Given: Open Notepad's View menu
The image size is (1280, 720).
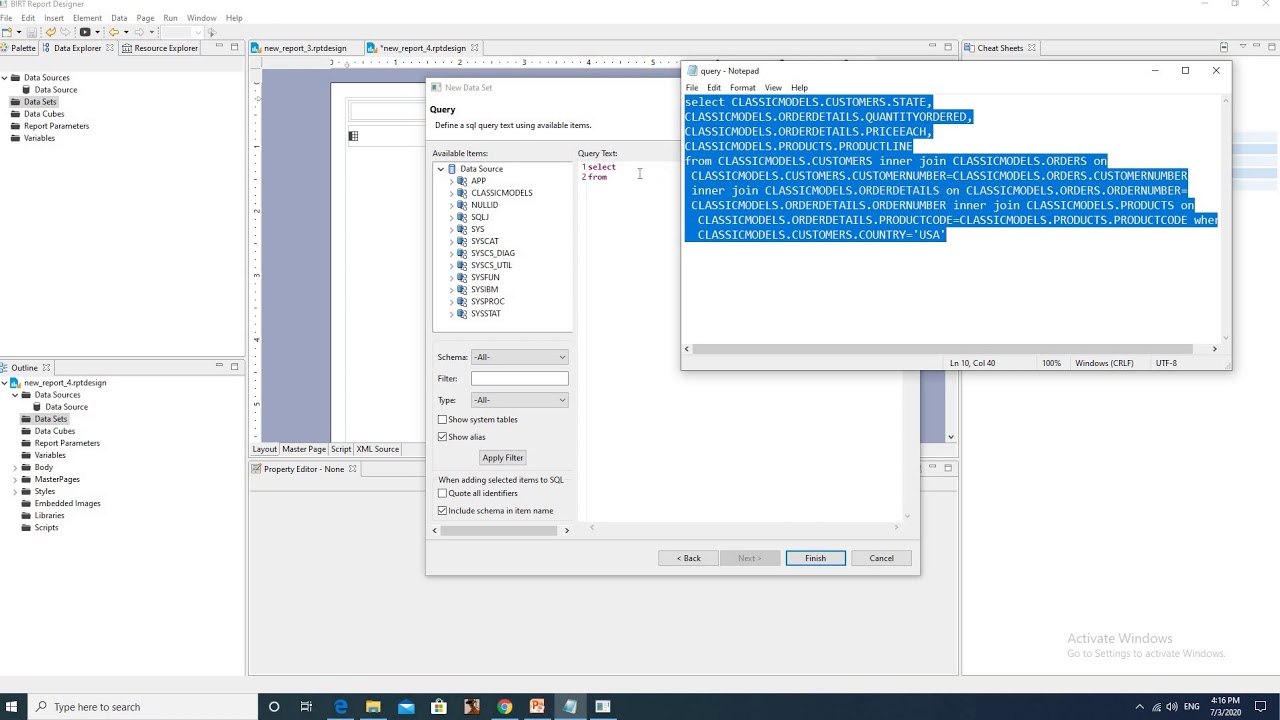Looking at the screenshot, I should point(773,88).
